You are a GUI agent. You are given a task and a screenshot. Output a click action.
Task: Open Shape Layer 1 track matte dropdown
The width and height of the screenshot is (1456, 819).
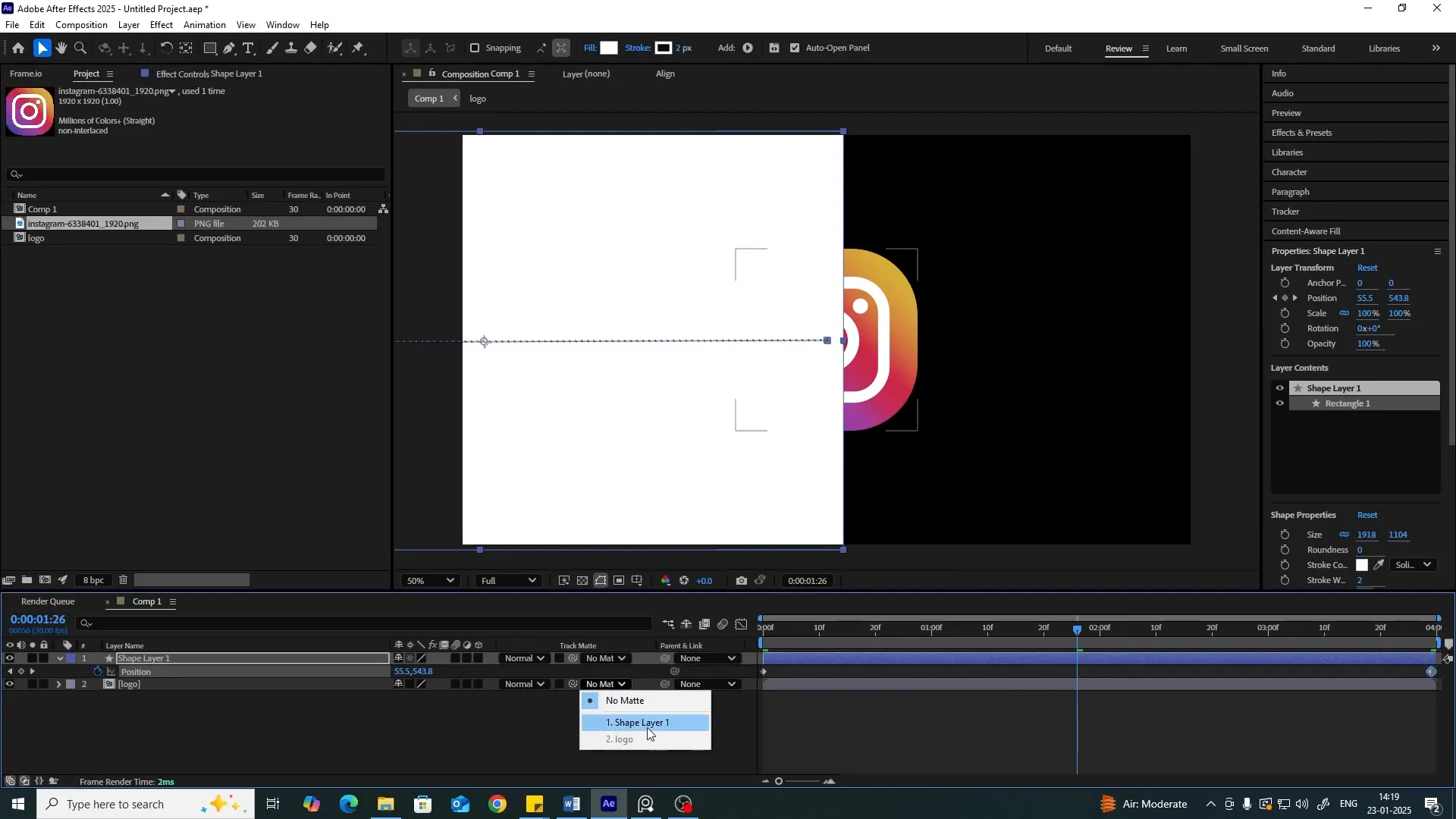point(606,658)
